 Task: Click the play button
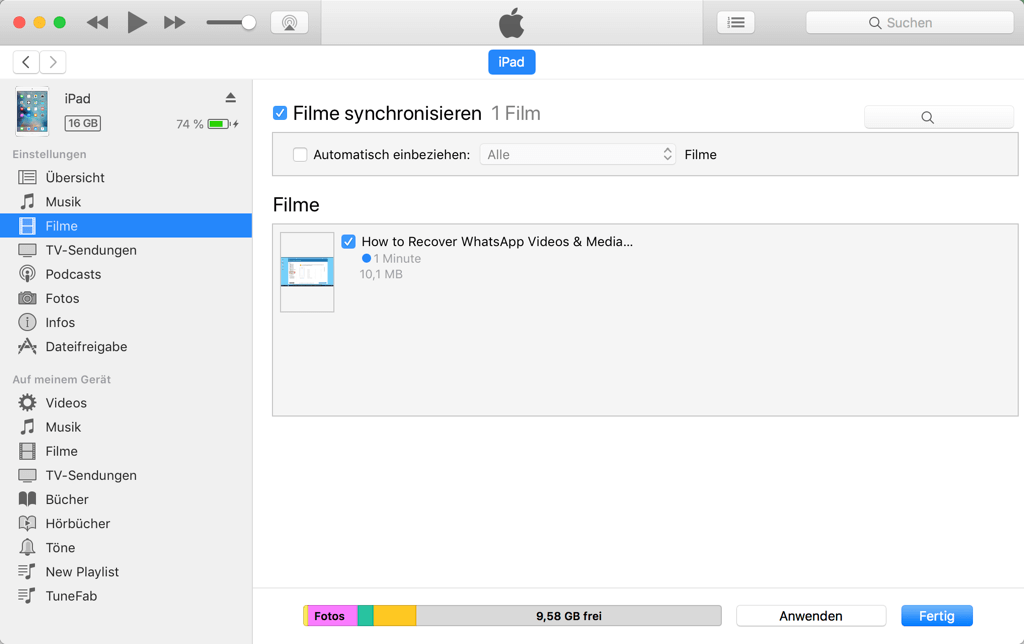[x=136, y=23]
